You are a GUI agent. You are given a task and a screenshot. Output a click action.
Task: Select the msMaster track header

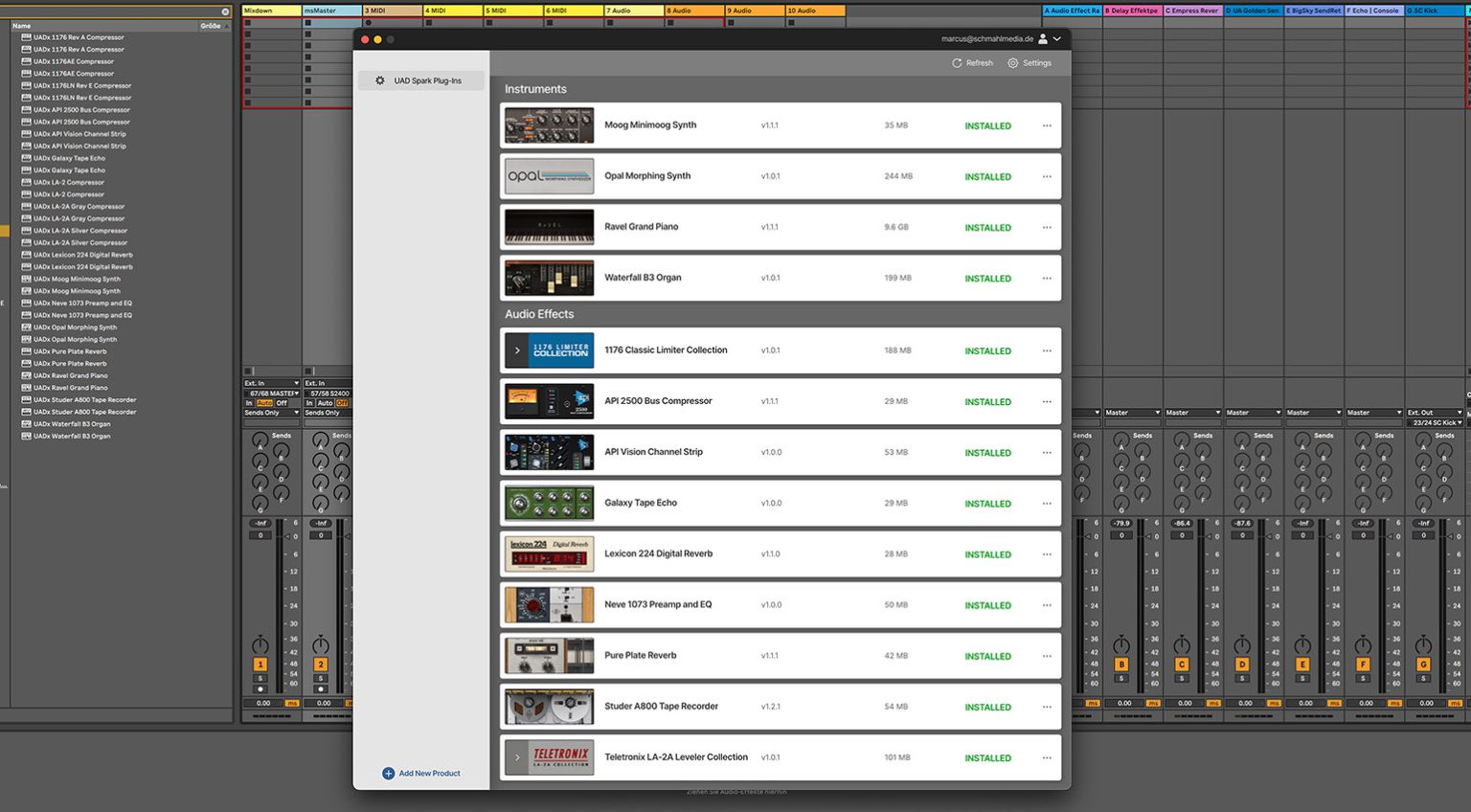coord(328,10)
